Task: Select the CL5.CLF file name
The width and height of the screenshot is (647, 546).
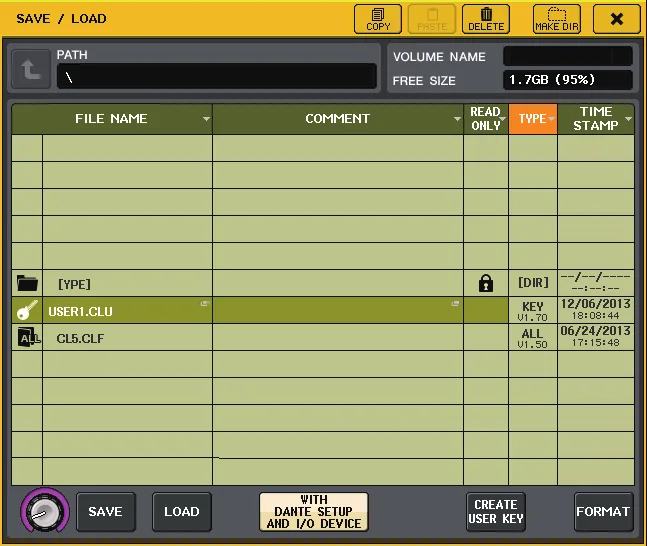Action: tap(80, 338)
